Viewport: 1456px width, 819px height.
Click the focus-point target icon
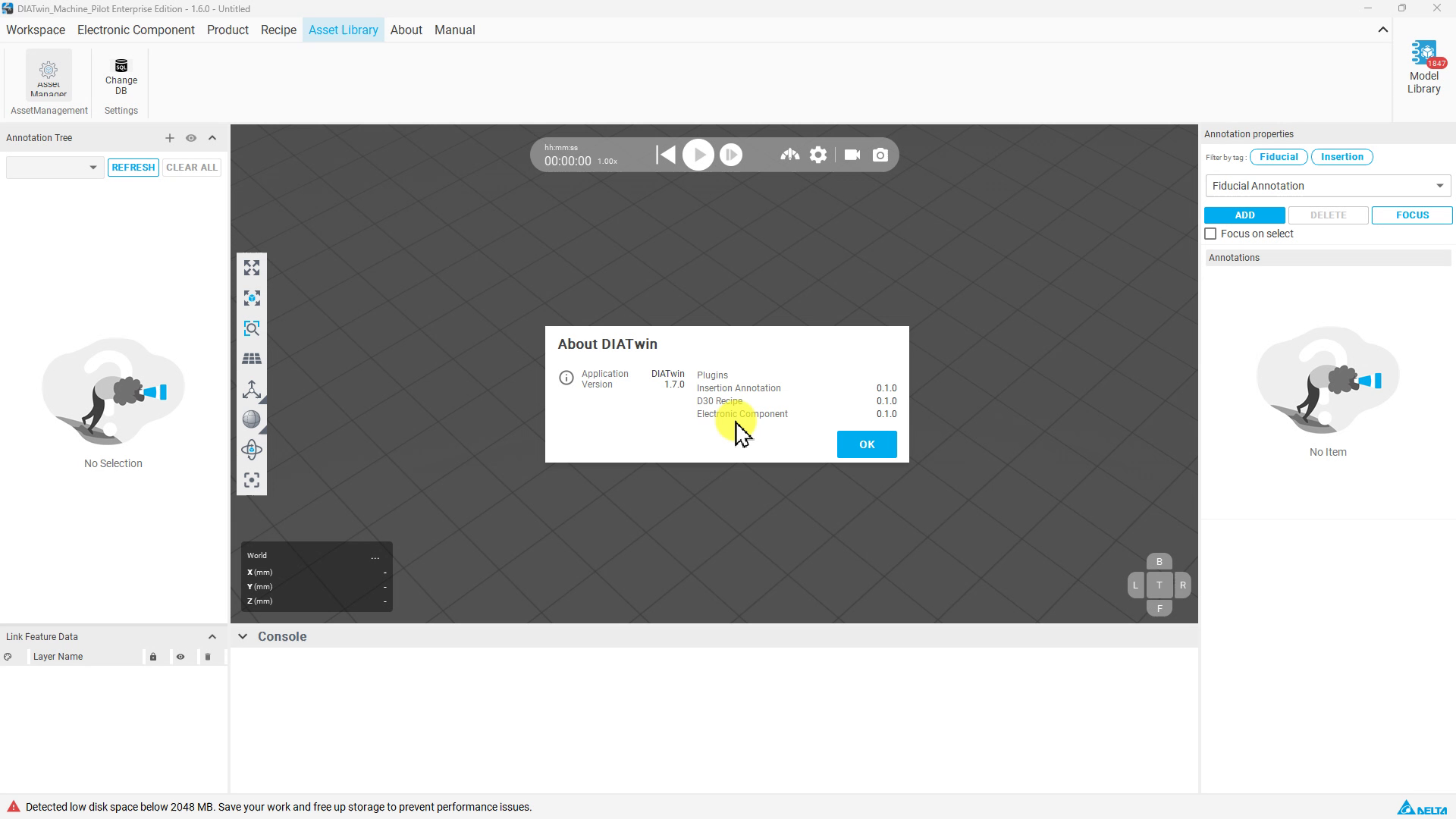pyautogui.click(x=252, y=480)
